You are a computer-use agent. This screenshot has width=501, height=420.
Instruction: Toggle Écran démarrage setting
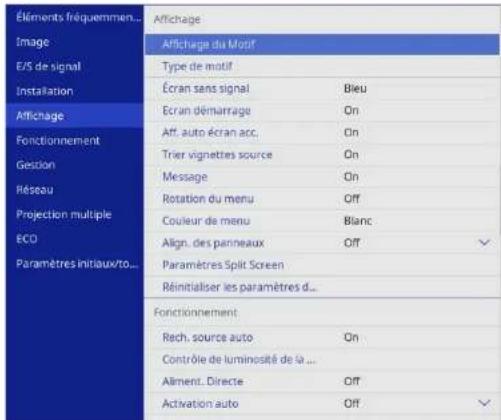click(322, 110)
